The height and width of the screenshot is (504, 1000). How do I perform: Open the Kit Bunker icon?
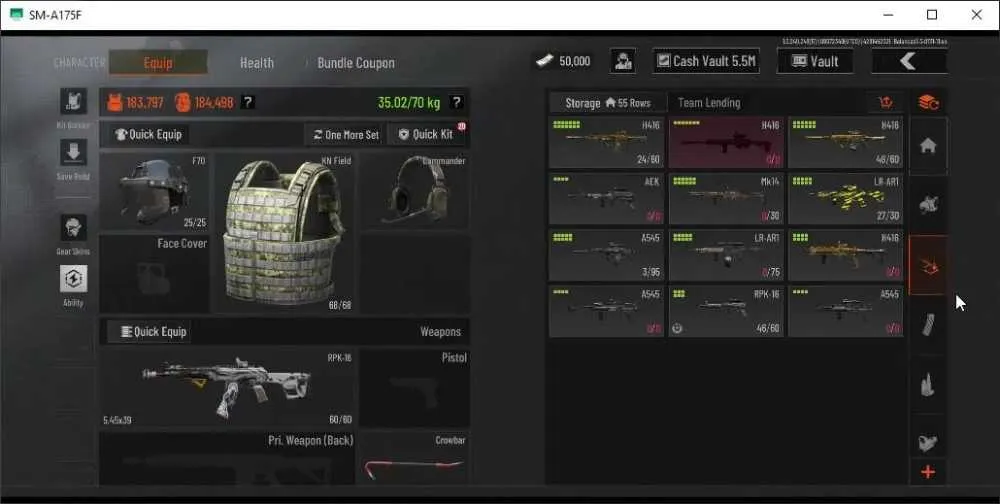[73, 101]
